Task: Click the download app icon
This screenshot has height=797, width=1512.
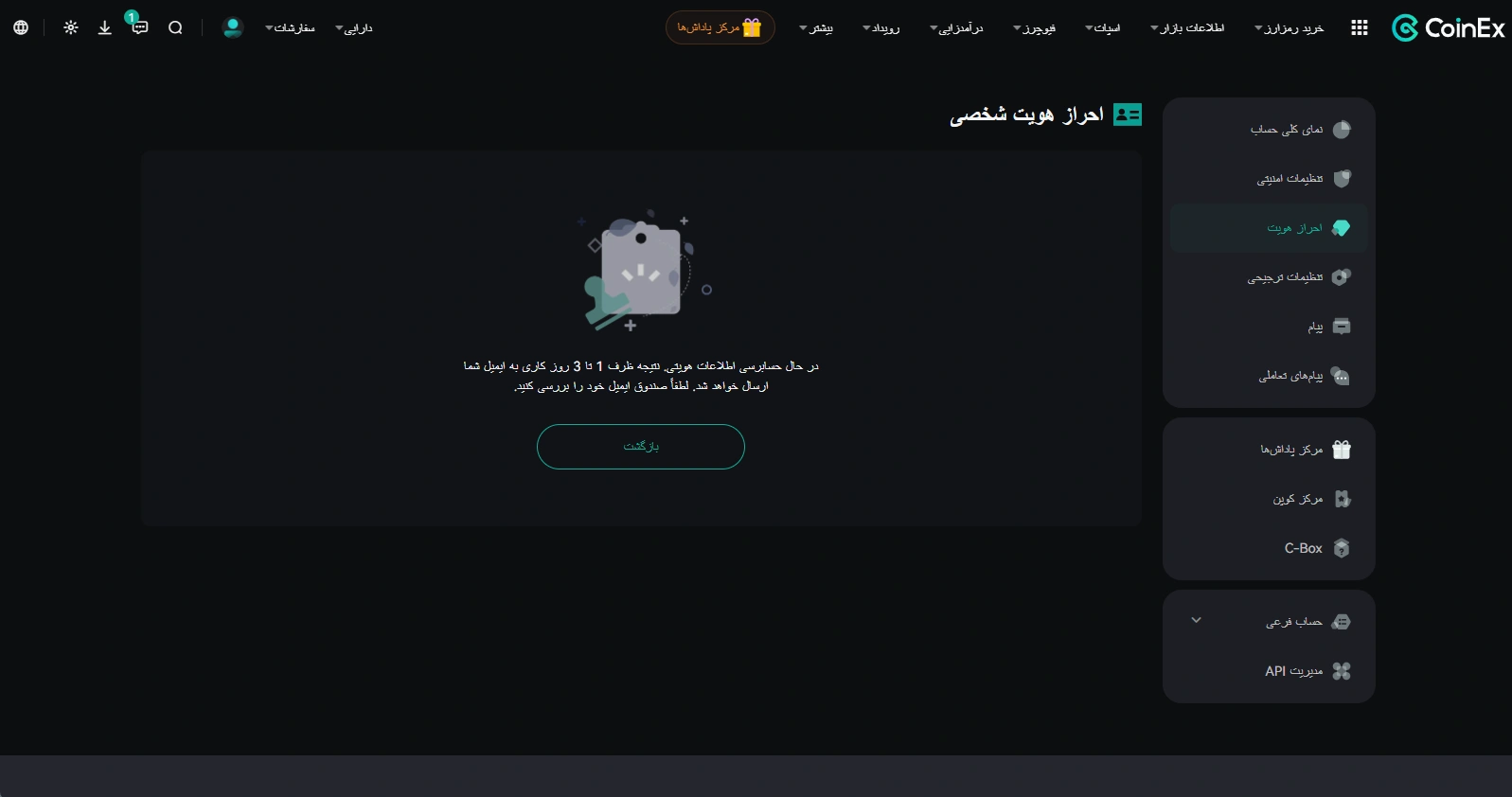Action: pyautogui.click(x=105, y=28)
